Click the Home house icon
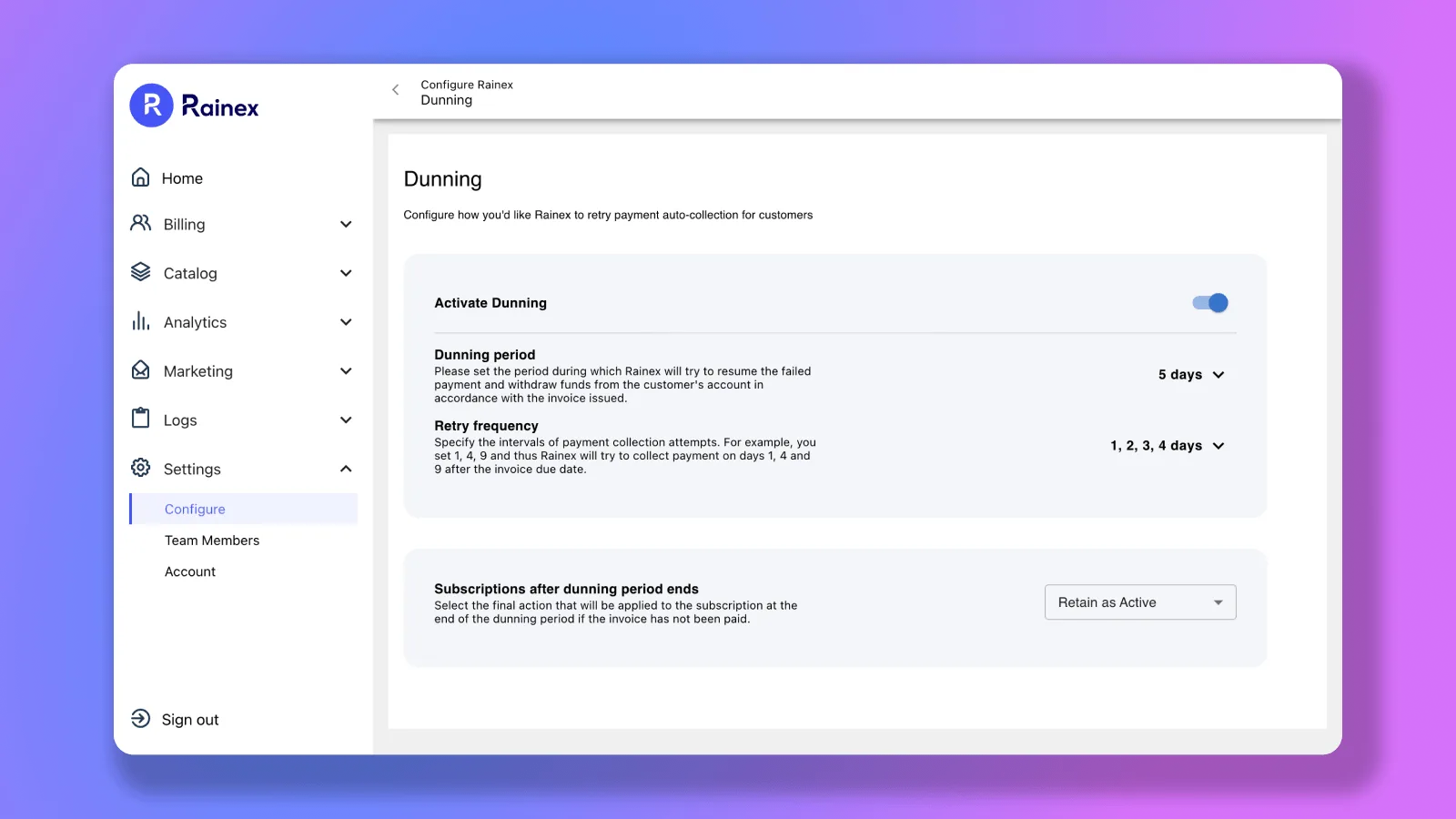Viewport: 1456px width, 819px height. [x=140, y=177]
